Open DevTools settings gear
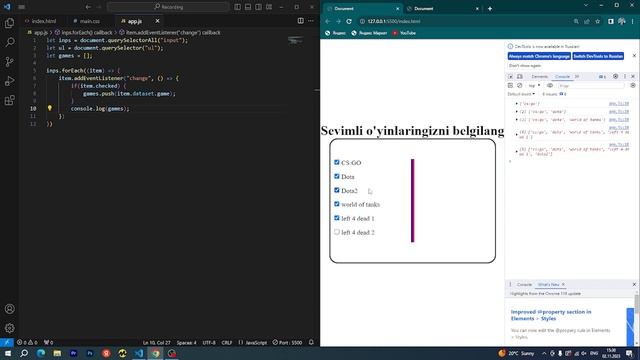 tap(616, 76)
